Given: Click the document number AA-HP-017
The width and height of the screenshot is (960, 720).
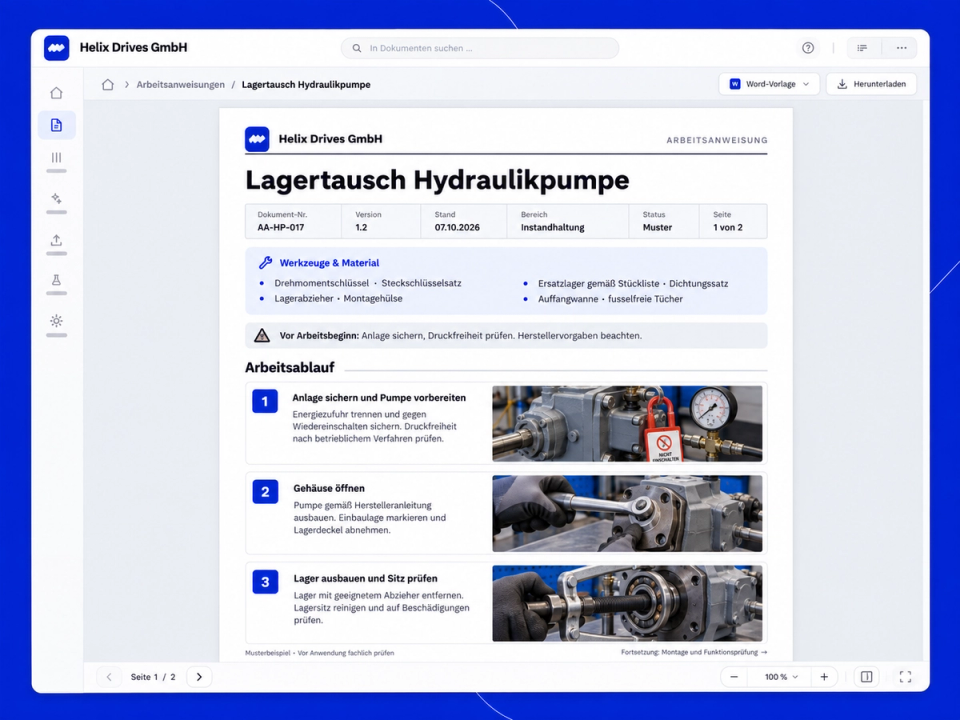Looking at the screenshot, I should [x=281, y=227].
